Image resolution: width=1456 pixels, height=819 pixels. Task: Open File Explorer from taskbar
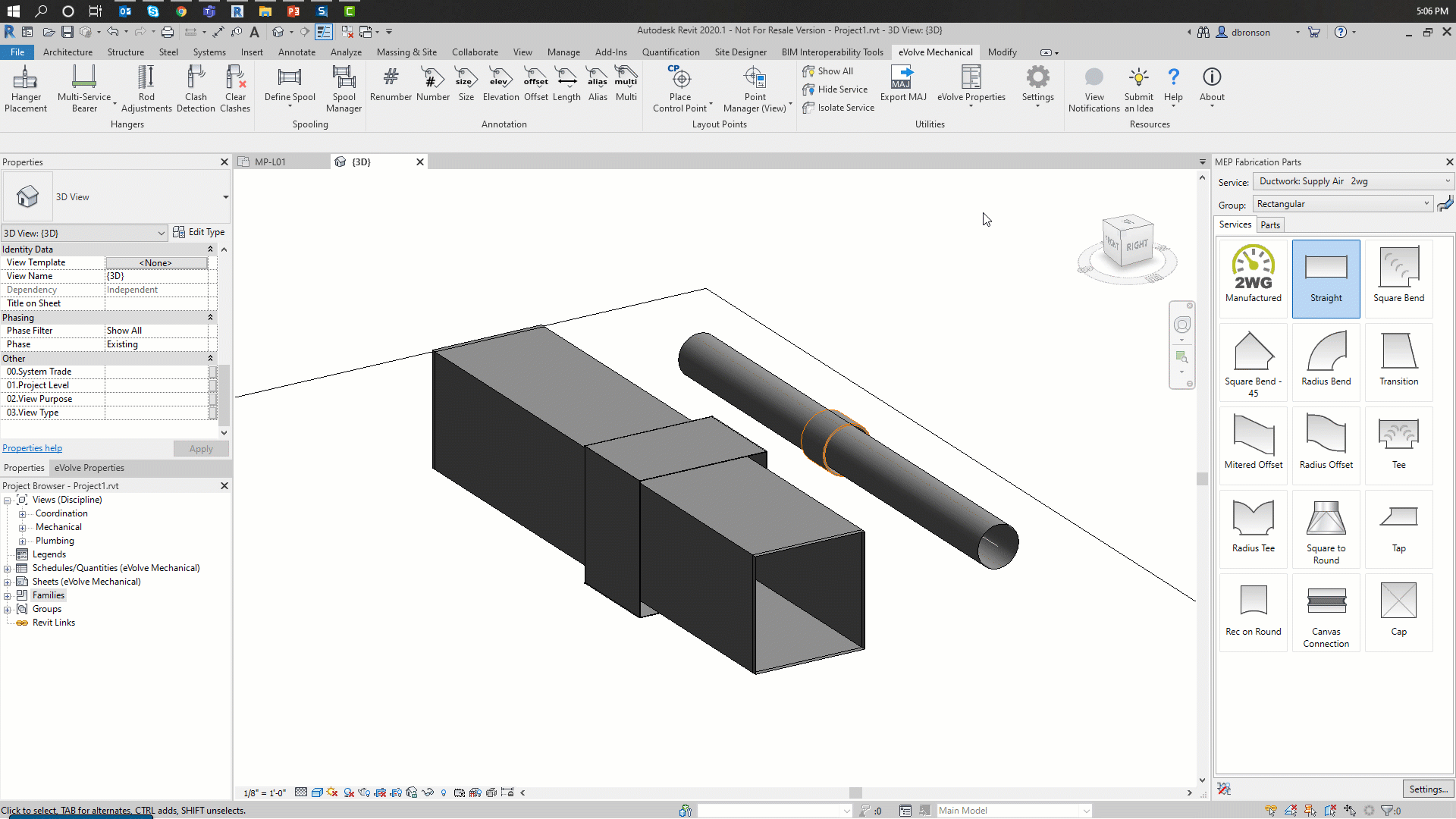[265, 11]
